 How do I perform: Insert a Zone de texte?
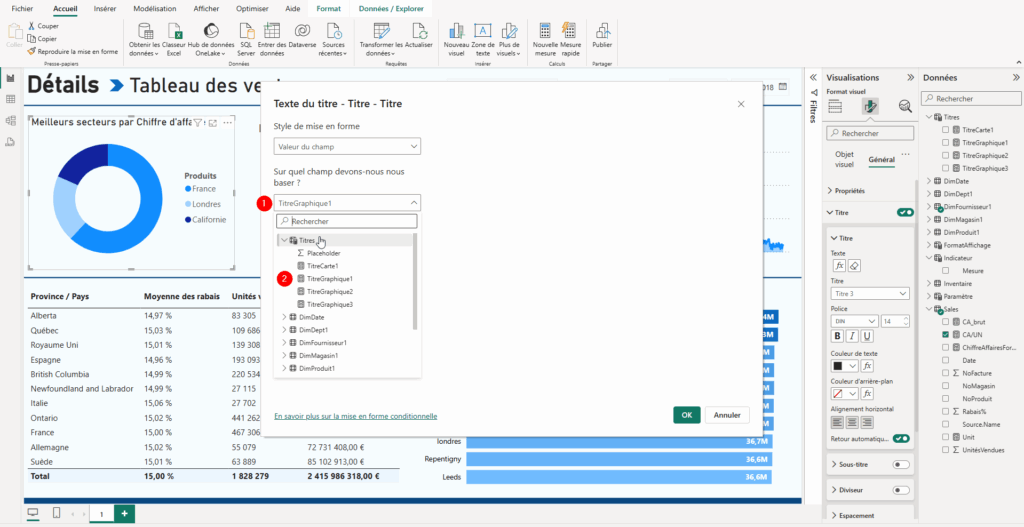coord(483,39)
